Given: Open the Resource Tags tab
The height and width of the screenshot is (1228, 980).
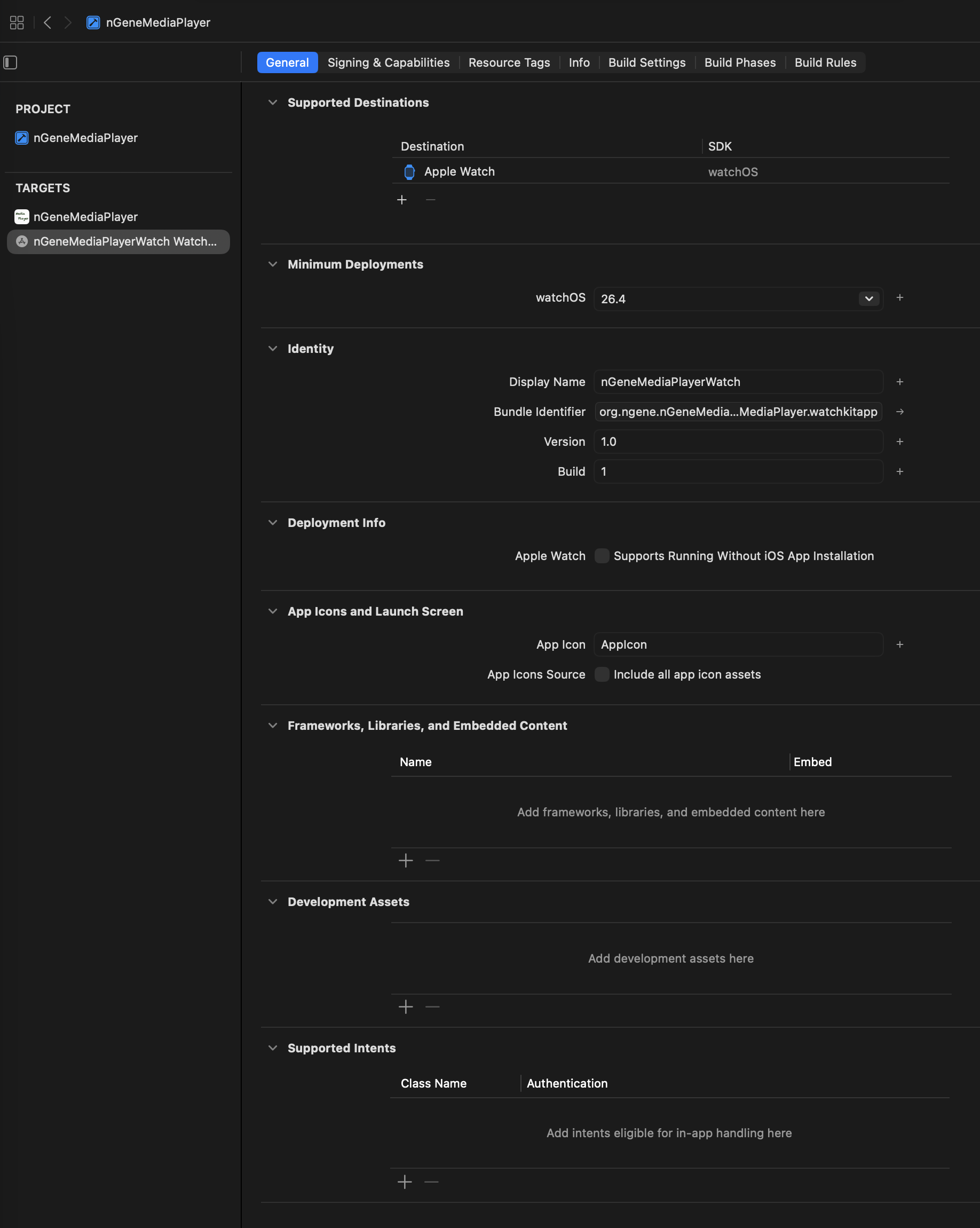Looking at the screenshot, I should (x=509, y=62).
